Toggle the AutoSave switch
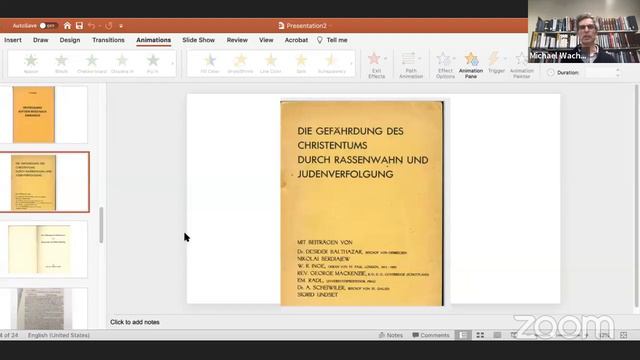 [x=48, y=26]
